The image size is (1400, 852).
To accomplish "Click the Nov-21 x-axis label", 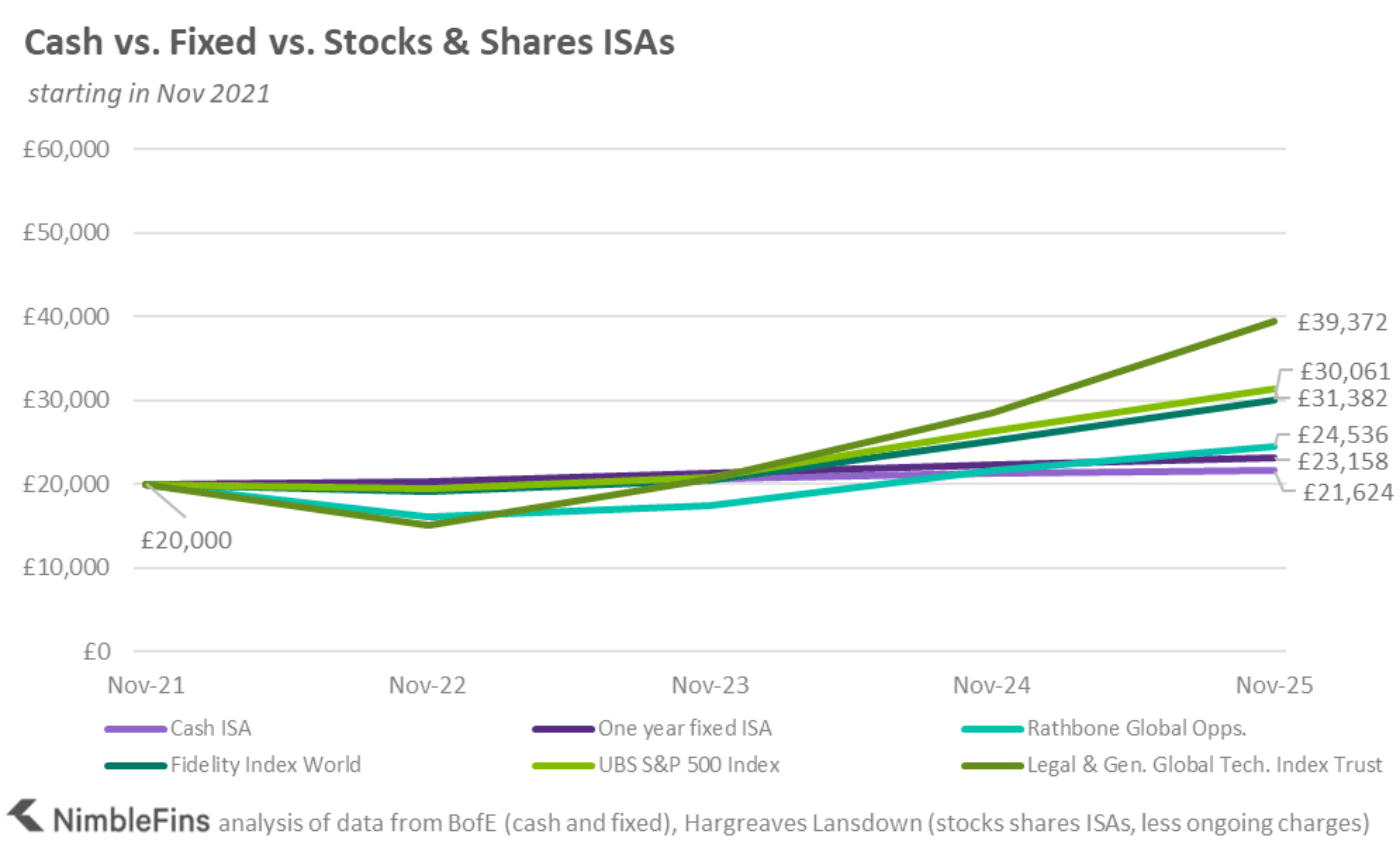I will pos(146,684).
